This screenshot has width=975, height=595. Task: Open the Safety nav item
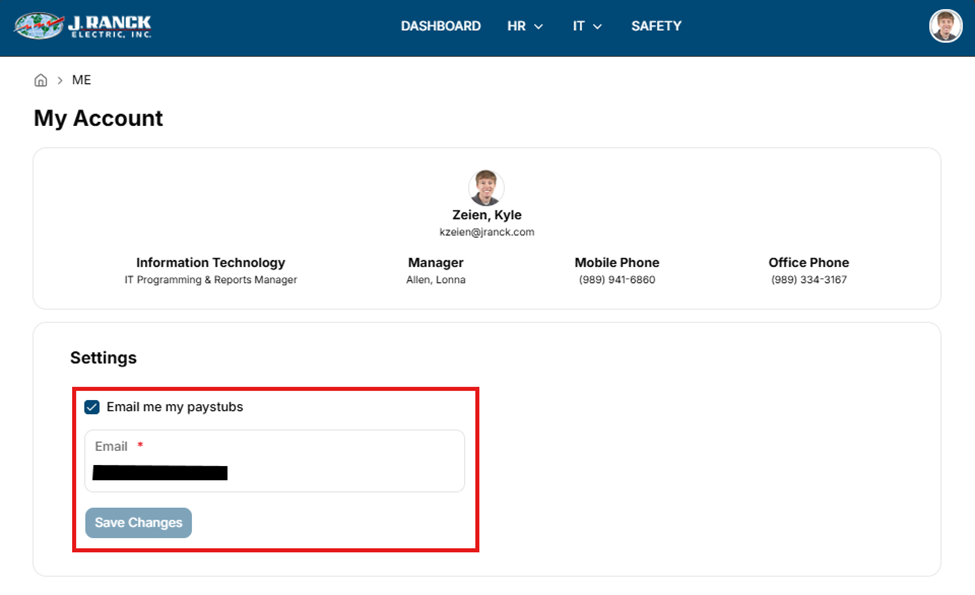(x=656, y=26)
